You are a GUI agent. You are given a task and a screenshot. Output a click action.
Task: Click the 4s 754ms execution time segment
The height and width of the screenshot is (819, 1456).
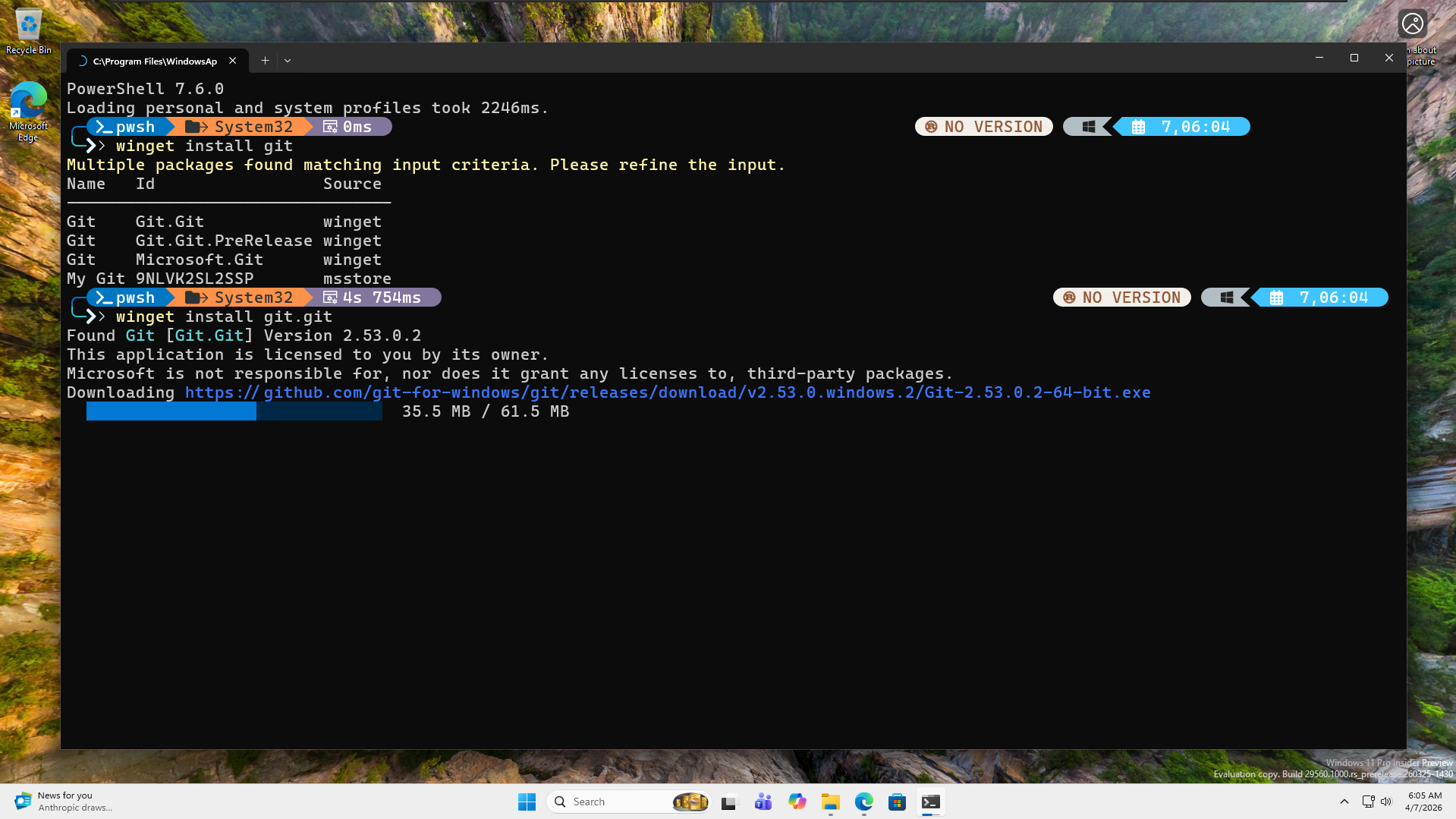pos(373,298)
